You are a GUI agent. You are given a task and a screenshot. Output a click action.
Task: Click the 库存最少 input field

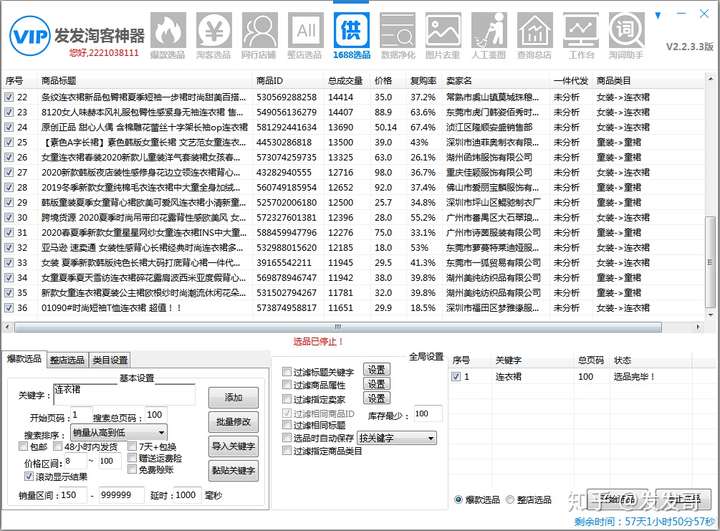(428, 414)
